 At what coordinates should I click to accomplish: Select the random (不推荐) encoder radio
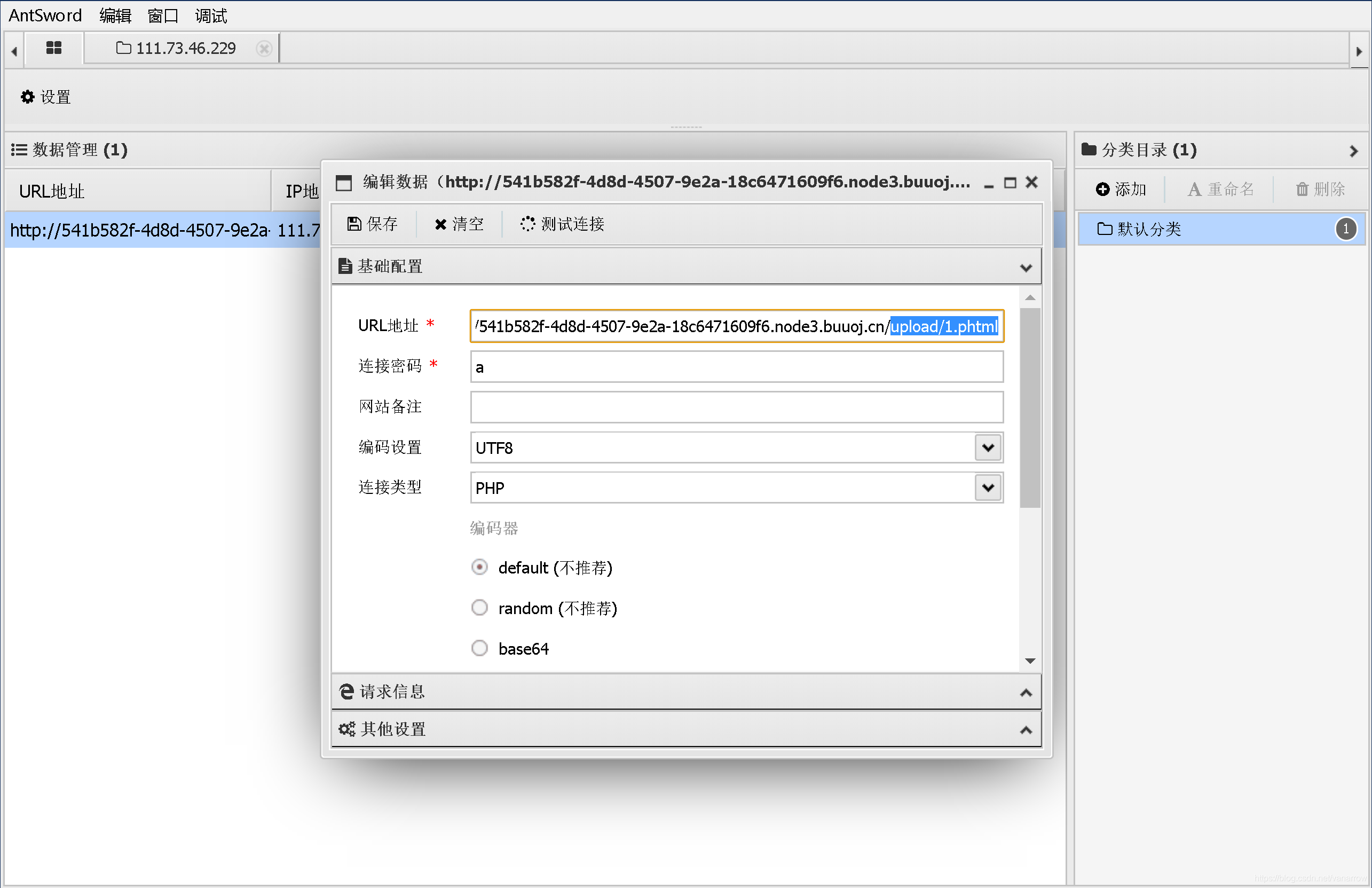coord(479,608)
